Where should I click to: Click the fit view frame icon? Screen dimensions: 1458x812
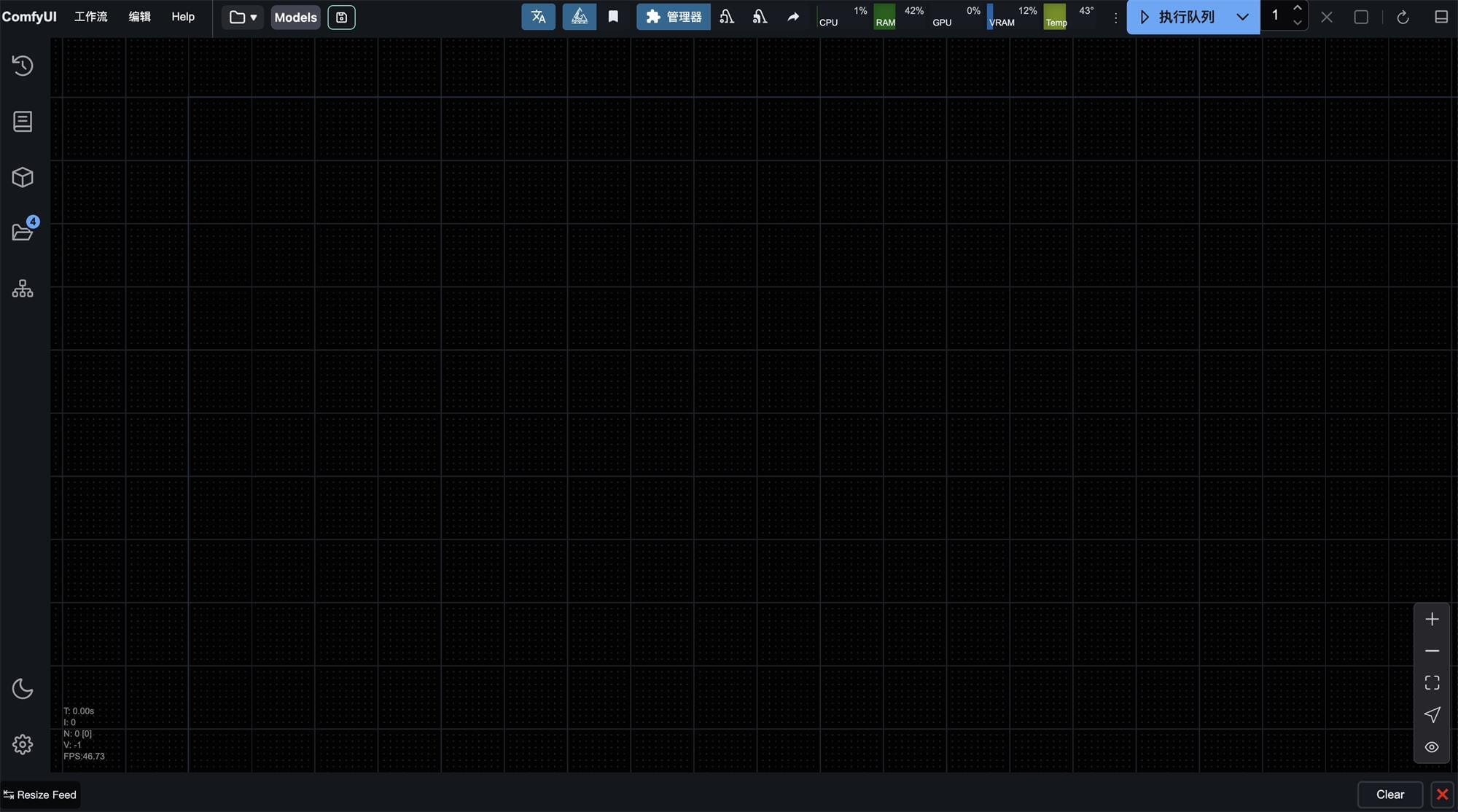[x=1432, y=683]
